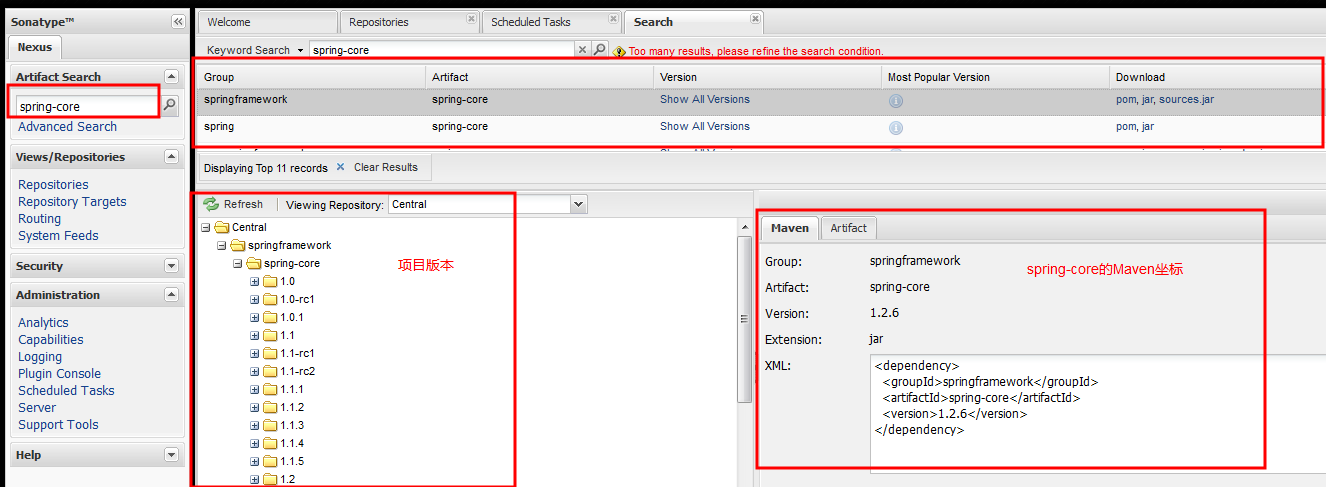This screenshot has width=1326, height=487.
Task: Collapse the springframework tree node
Action: (x=222, y=246)
